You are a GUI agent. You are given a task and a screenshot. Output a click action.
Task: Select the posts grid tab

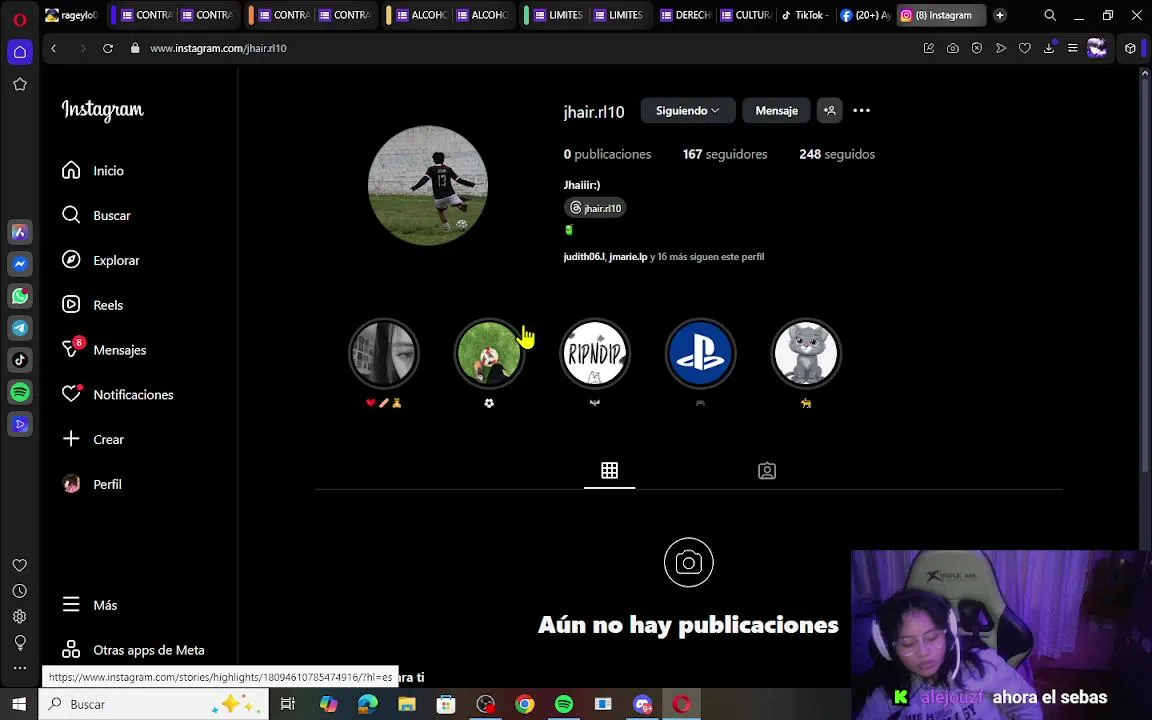[x=609, y=471]
